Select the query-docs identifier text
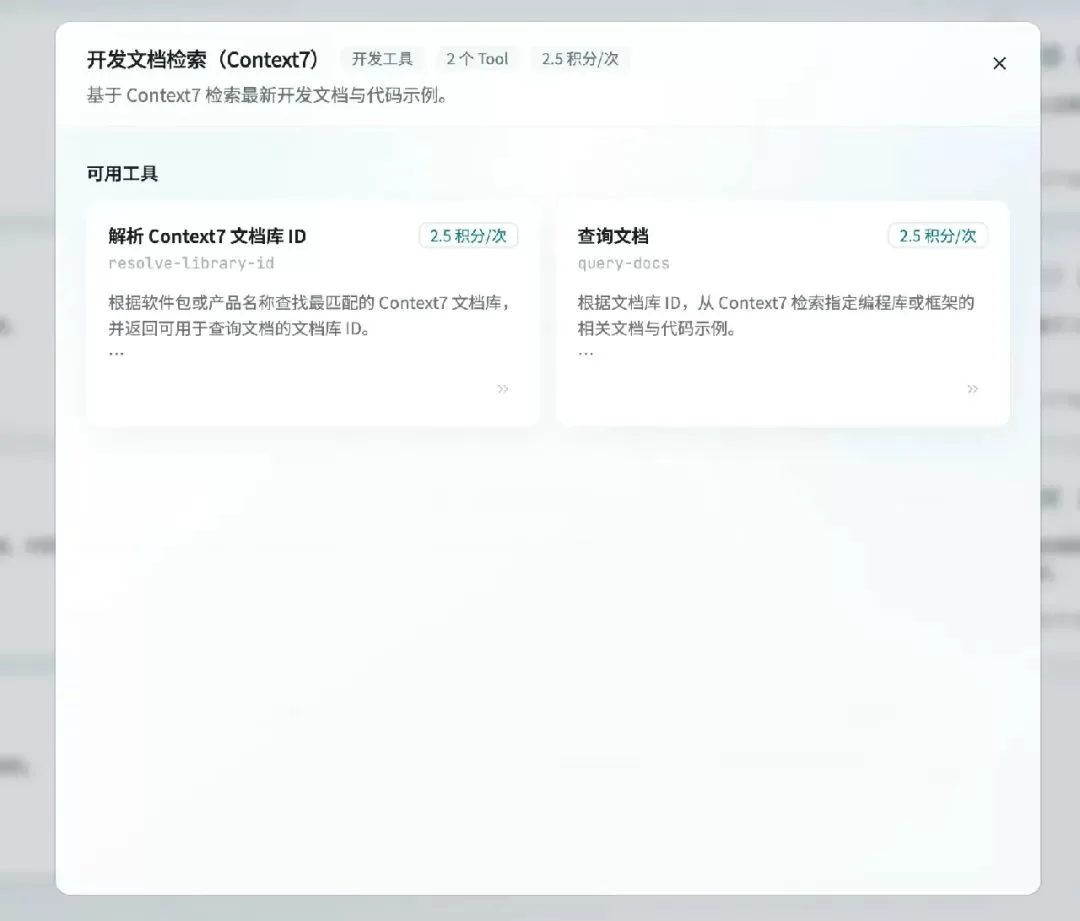 point(623,263)
